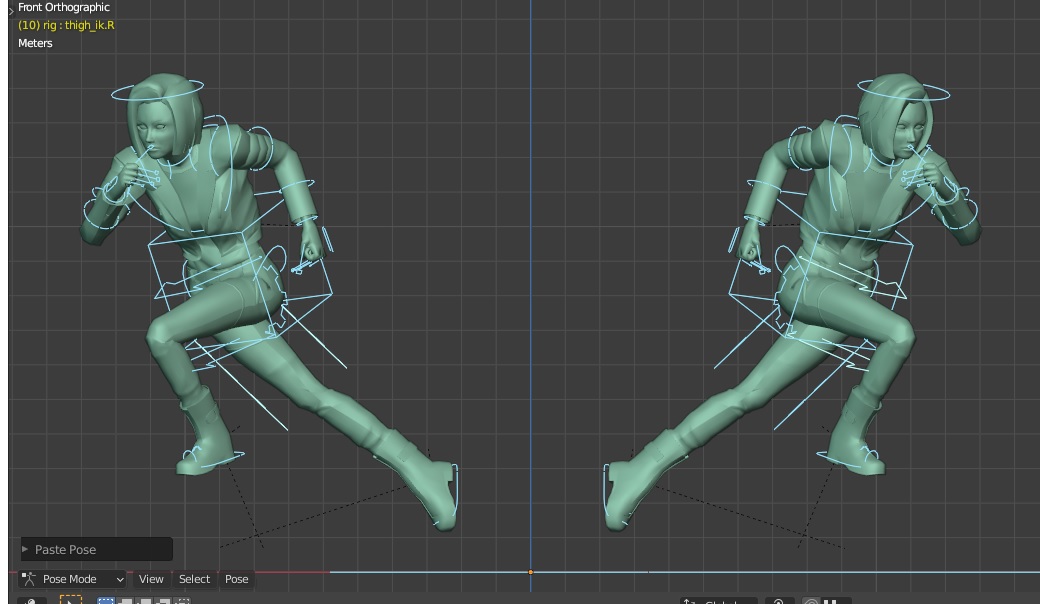This screenshot has width=1040, height=604.
Task: Open the Global transform orientation dropdown
Action: click(x=716, y=600)
